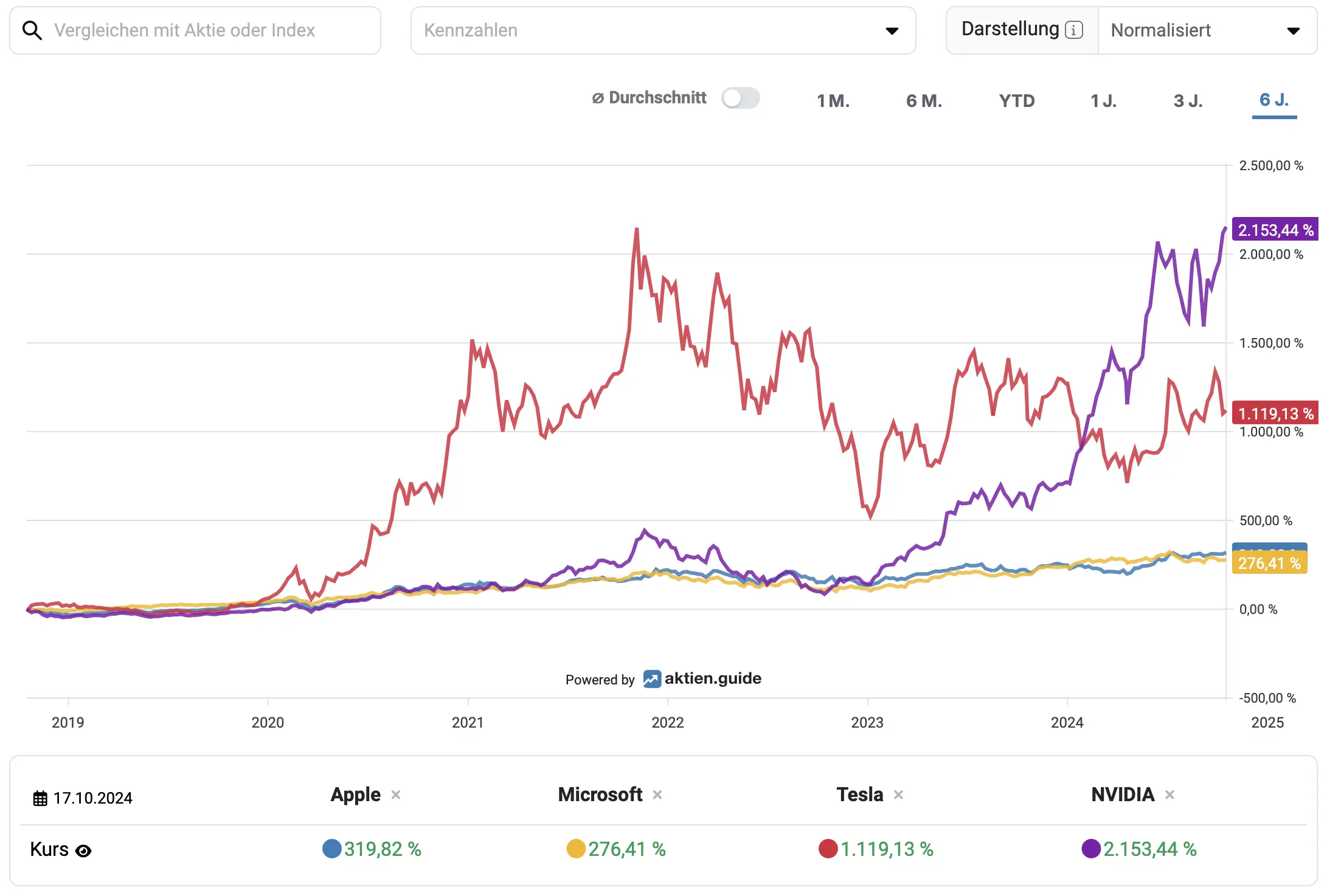
Task: Toggle the Kurs eye visibility icon
Action: [x=83, y=851]
